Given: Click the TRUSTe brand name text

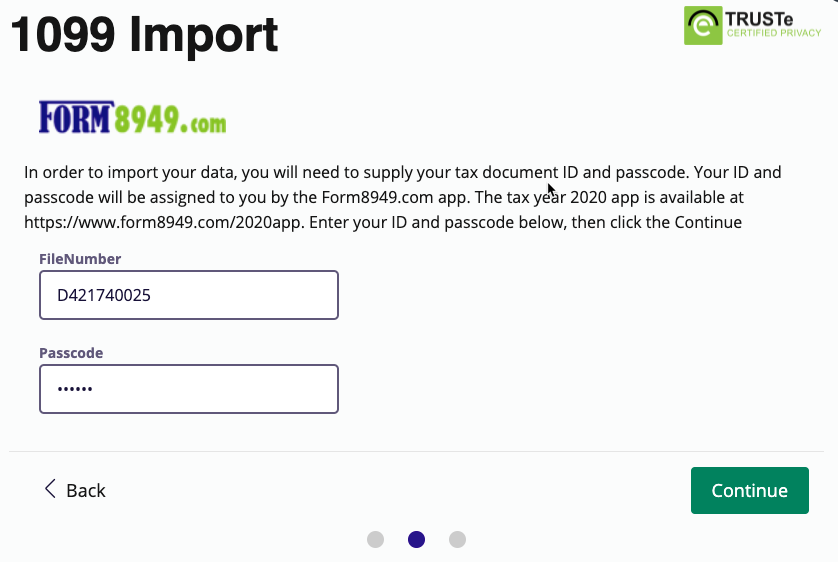Looking at the screenshot, I should click(x=759, y=19).
